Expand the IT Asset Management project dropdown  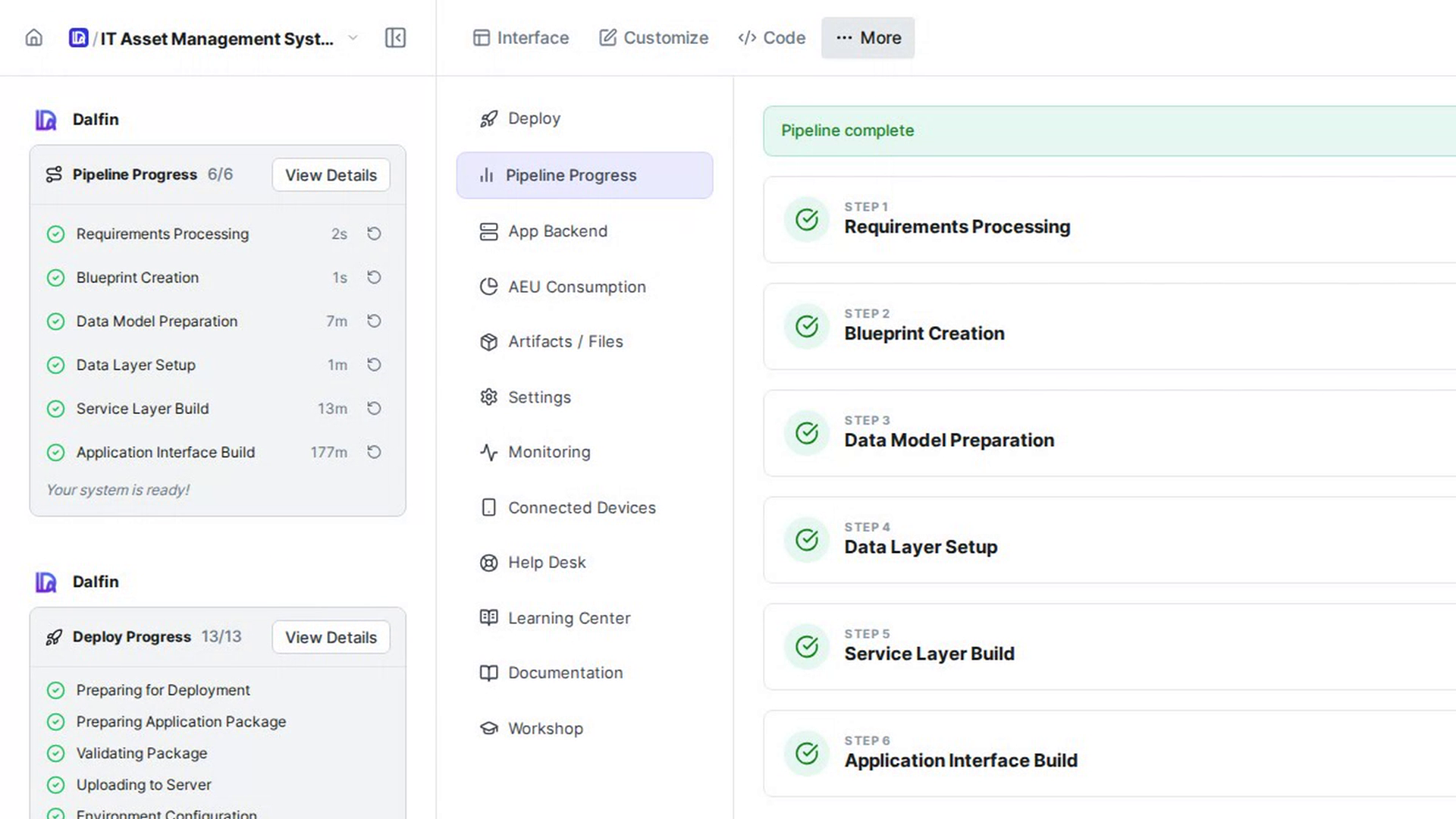coord(353,38)
